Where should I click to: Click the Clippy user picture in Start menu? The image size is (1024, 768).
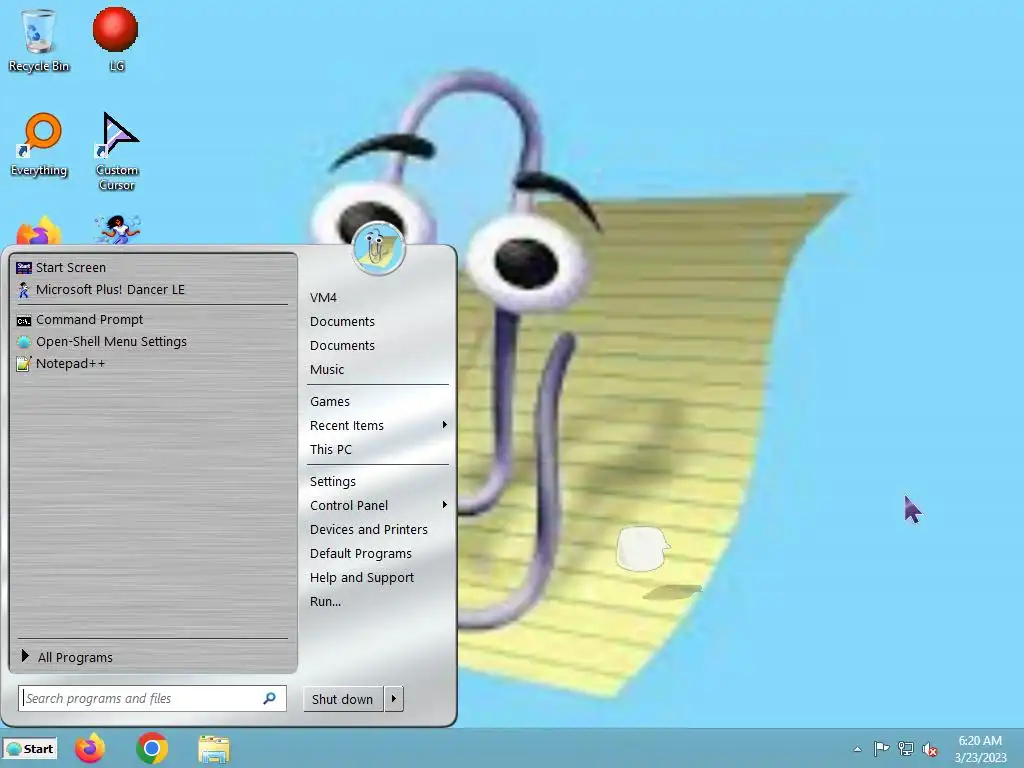(x=378, y=248)
